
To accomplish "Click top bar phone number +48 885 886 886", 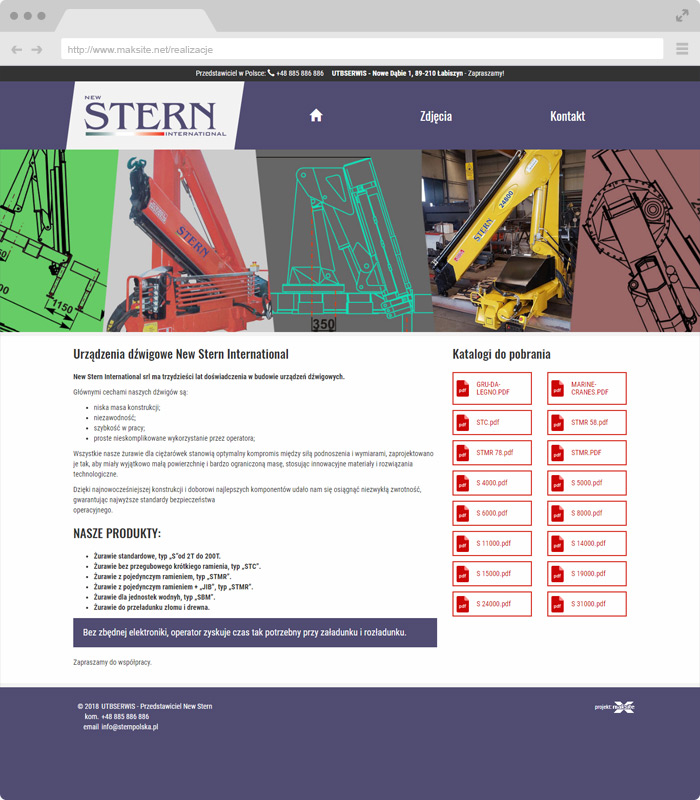I will pyautogui.click(x=300, y=73).
